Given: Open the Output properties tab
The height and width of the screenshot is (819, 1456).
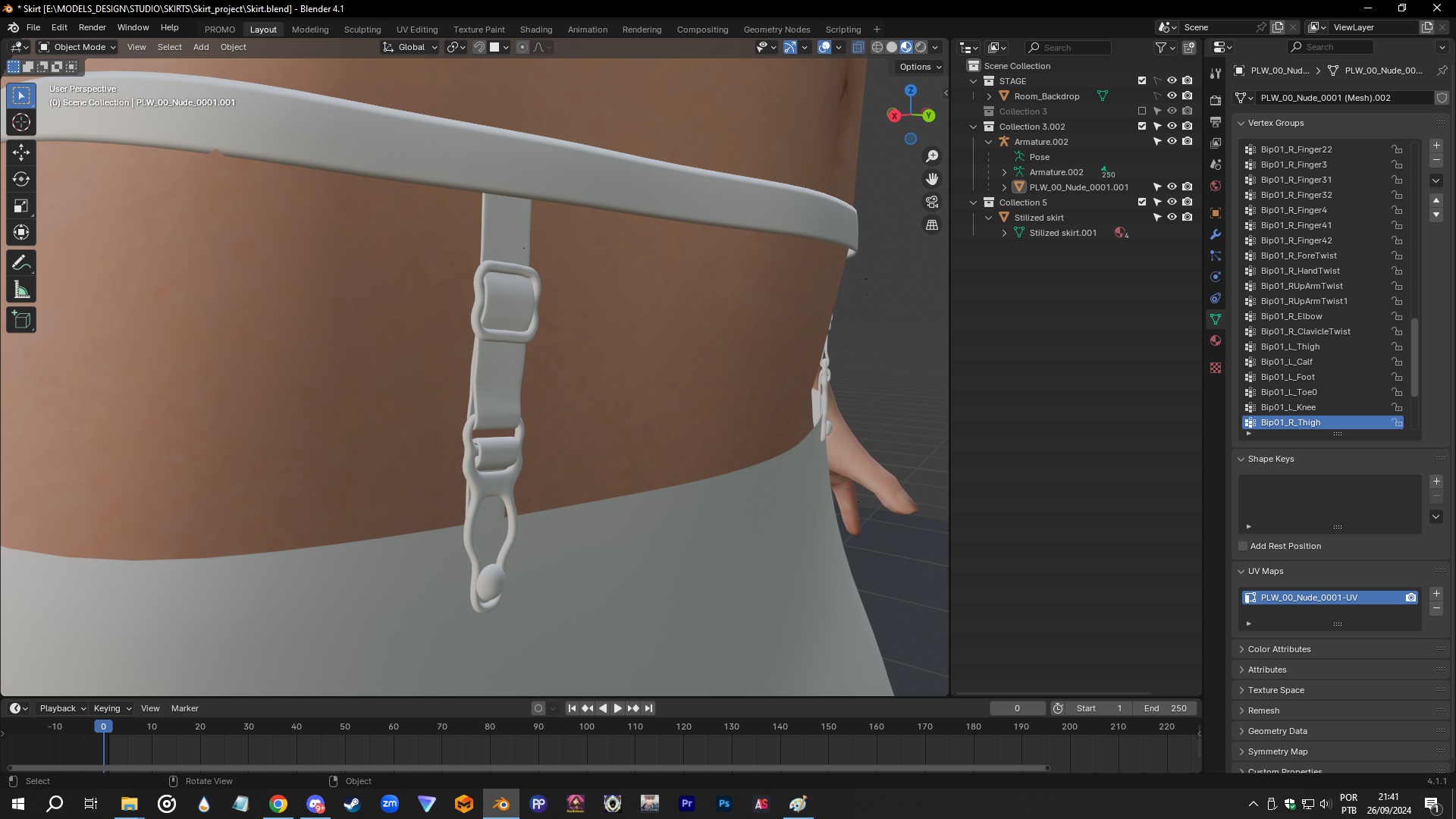Looking at the screenshot, I should tap(1216, 122).
